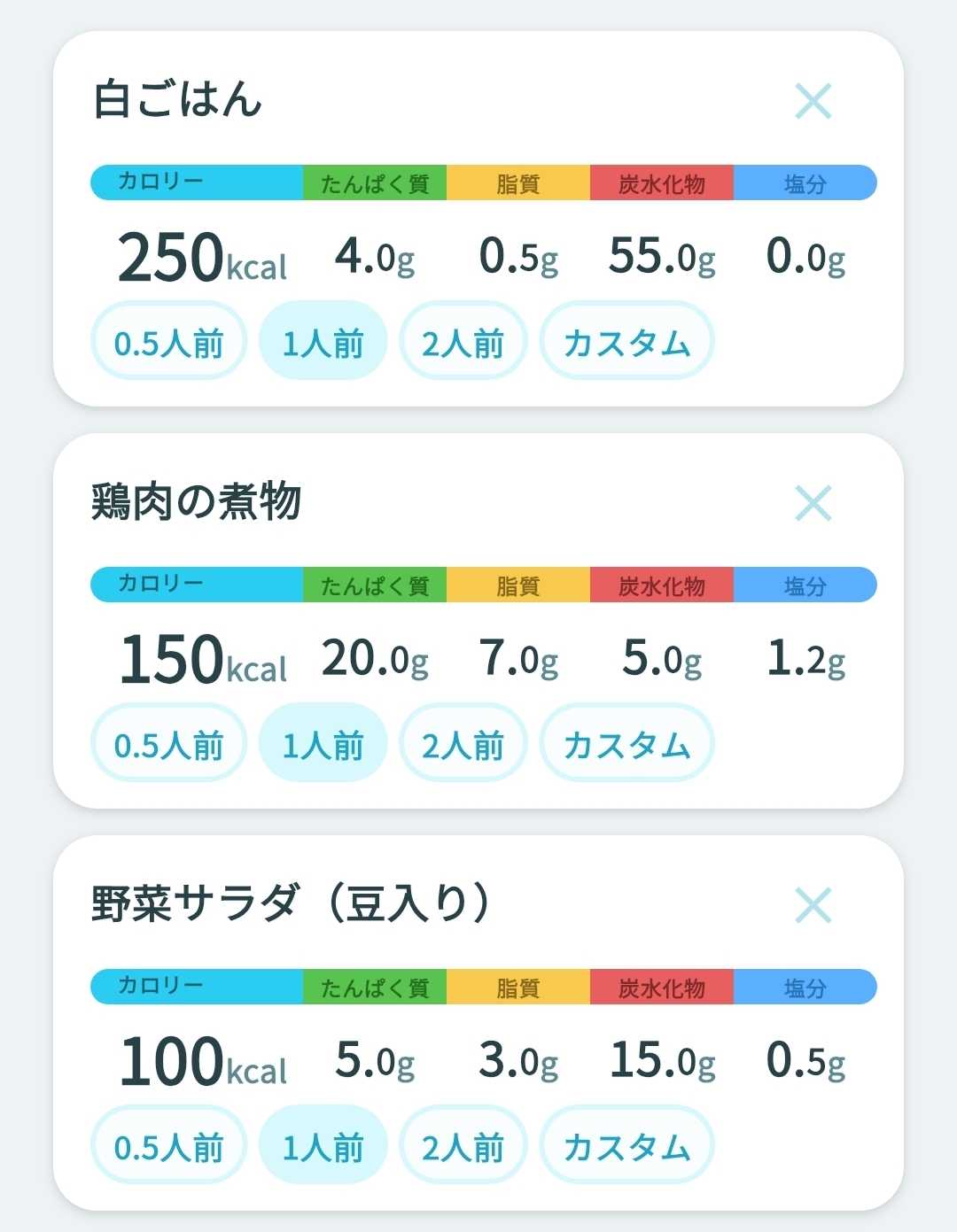Tap the 鶏肉の煮物 food title
The width and height of the screenshot is (957, 1232).
[x=197, y=501]
